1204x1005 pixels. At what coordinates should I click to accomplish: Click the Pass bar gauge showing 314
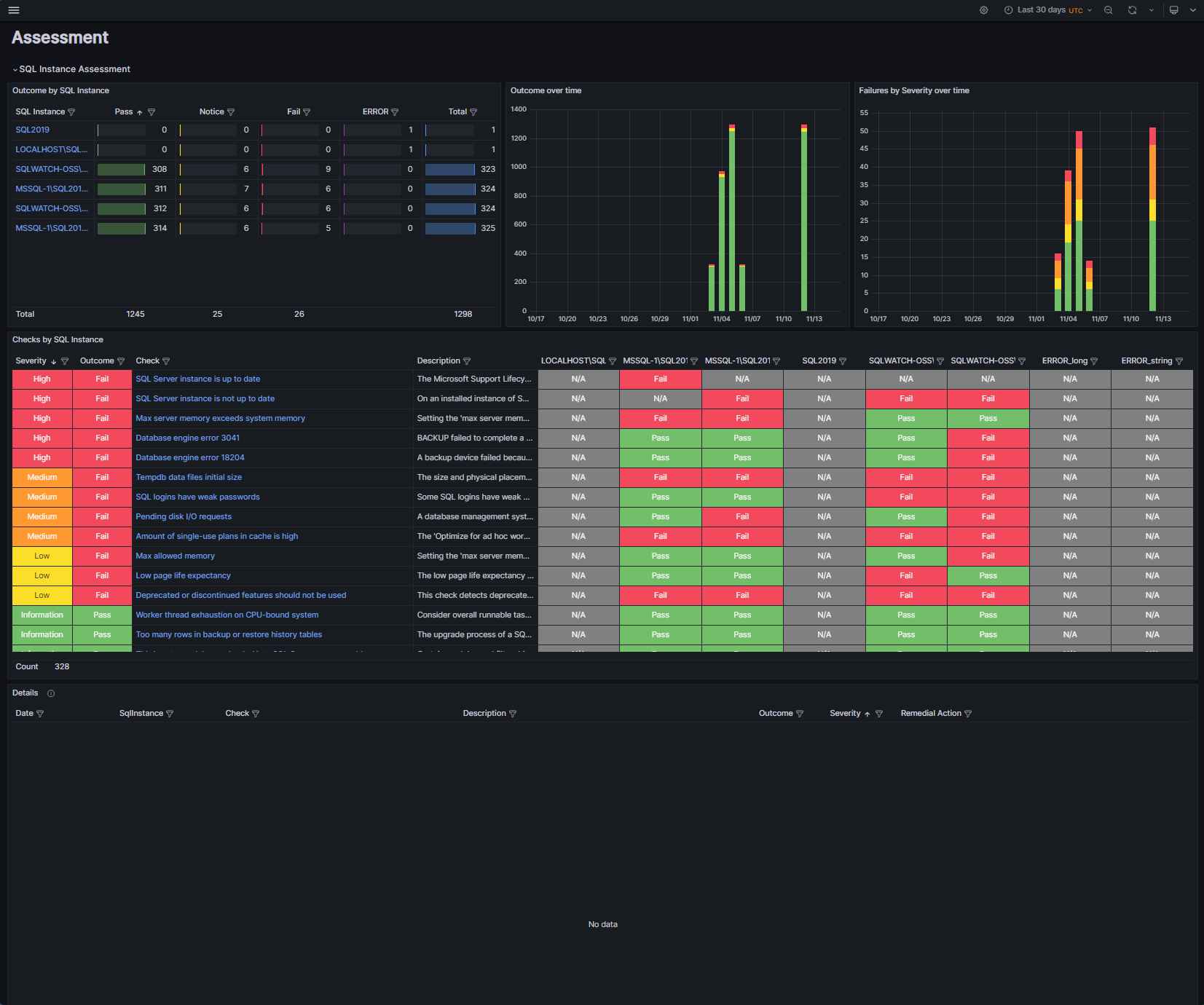click(x=122, y=229)
